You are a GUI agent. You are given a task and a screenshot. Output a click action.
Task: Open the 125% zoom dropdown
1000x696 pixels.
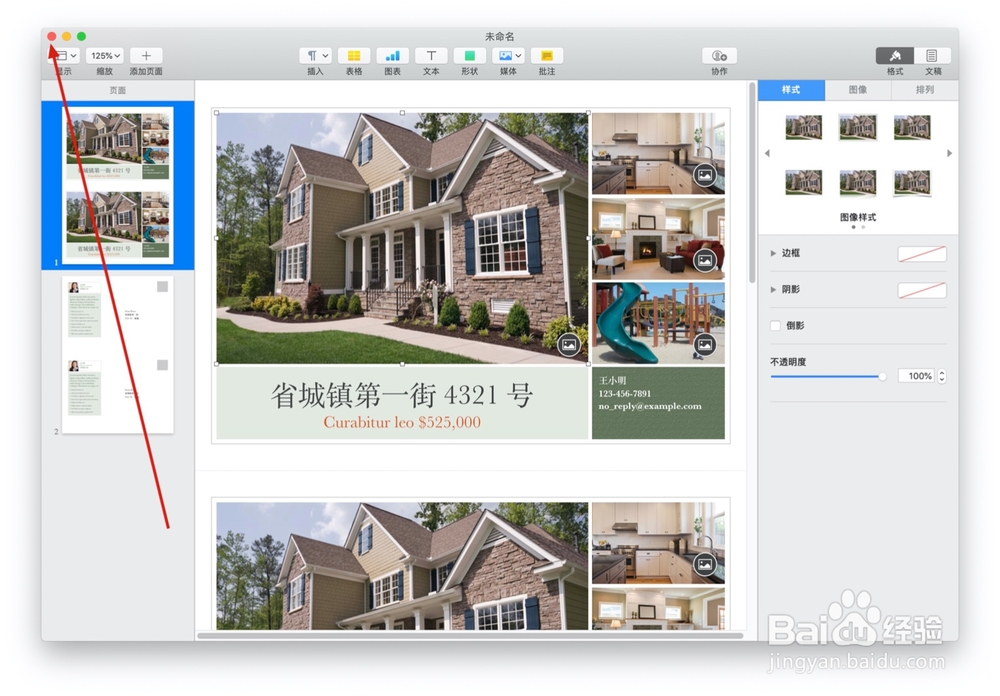click(x=105, y=56)
